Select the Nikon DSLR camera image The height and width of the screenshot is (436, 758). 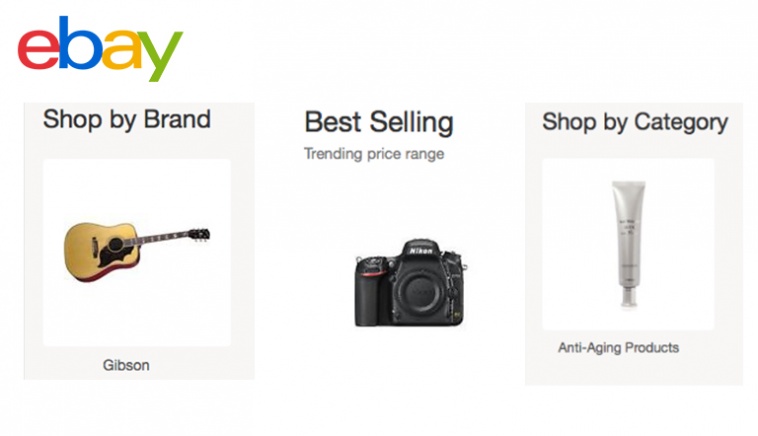click(x=410, y=282)
